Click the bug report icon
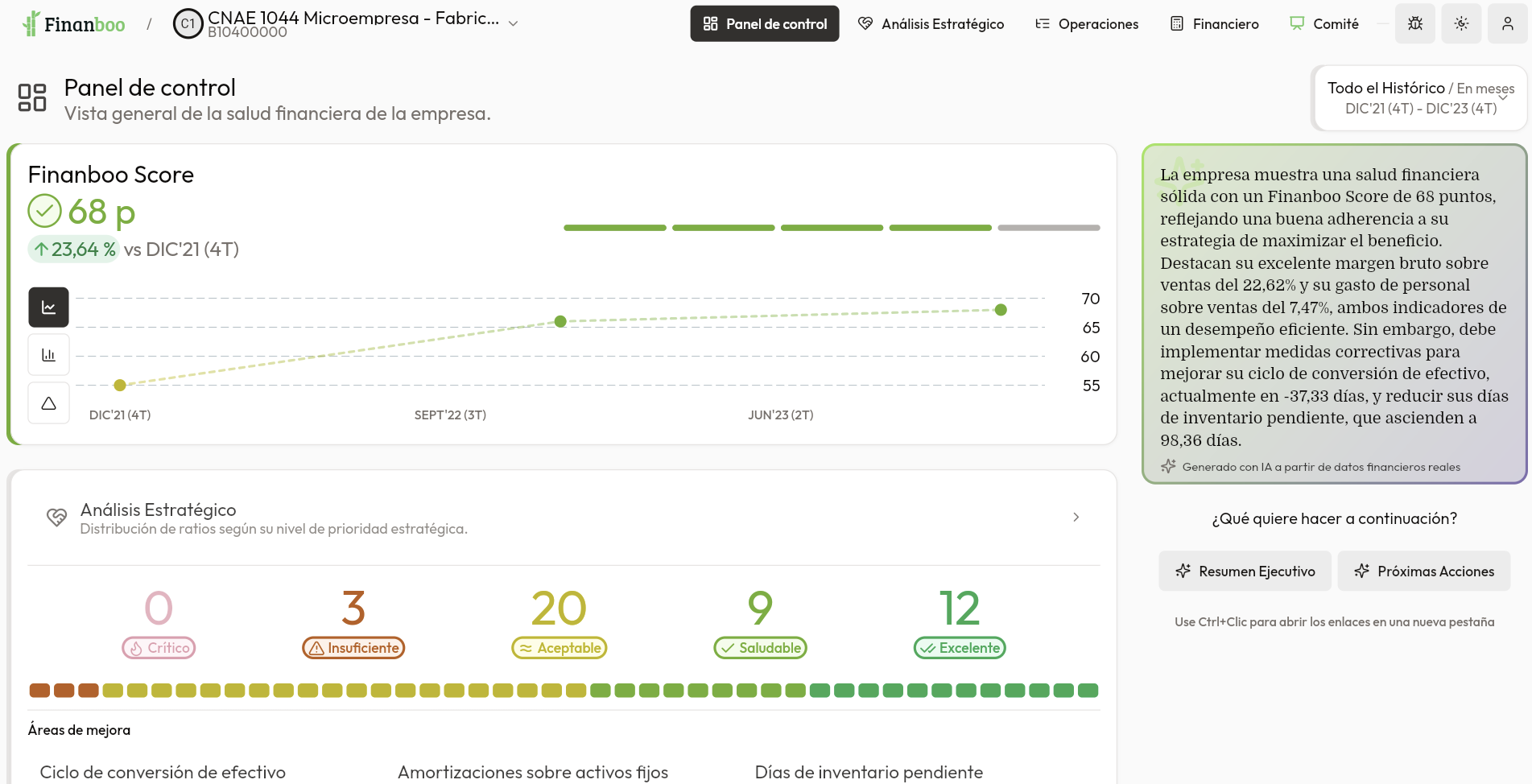This screenshot has height=784, width=1532. 1415,24
